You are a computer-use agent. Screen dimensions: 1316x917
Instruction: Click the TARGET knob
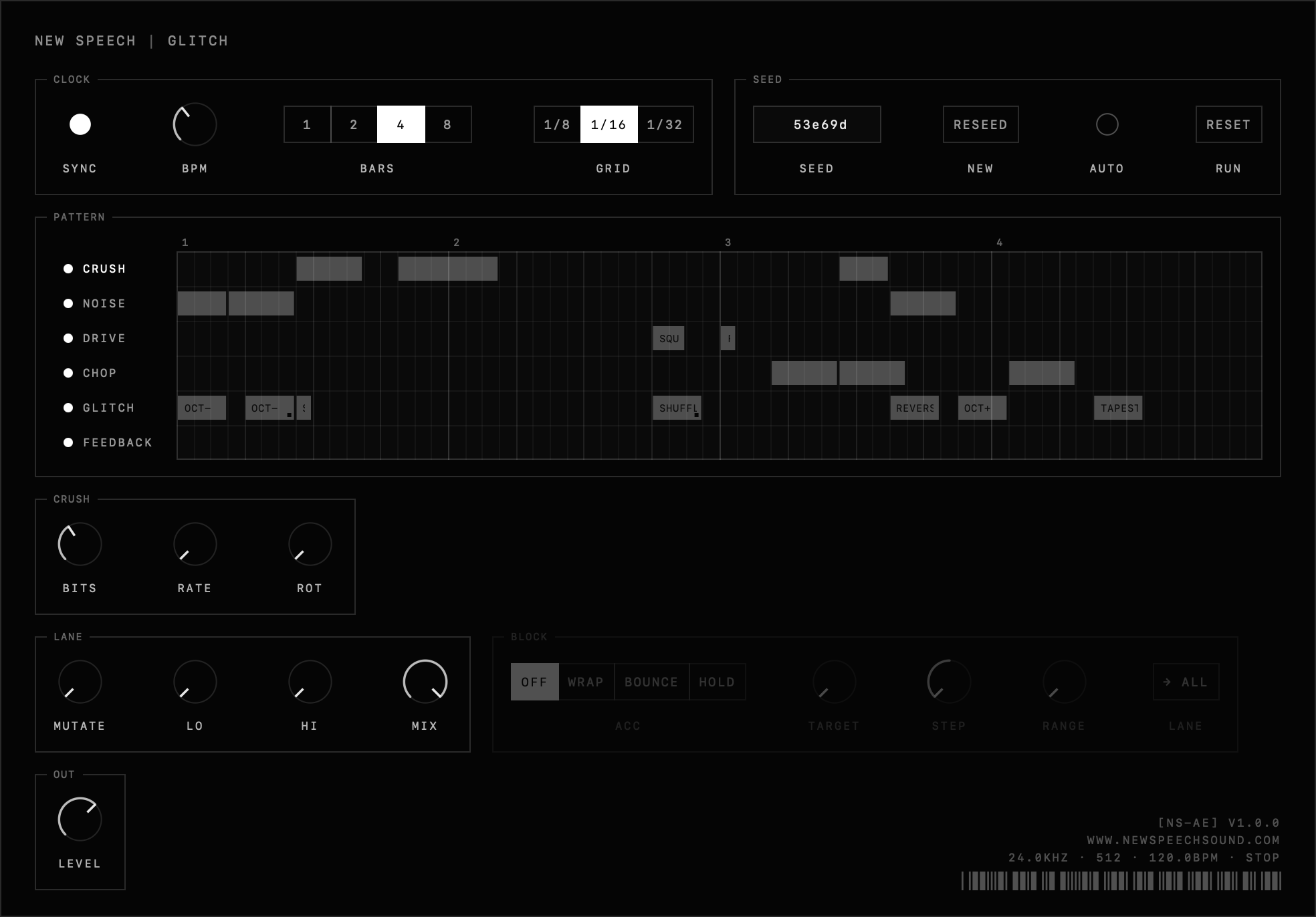click(x=834, y=682)
